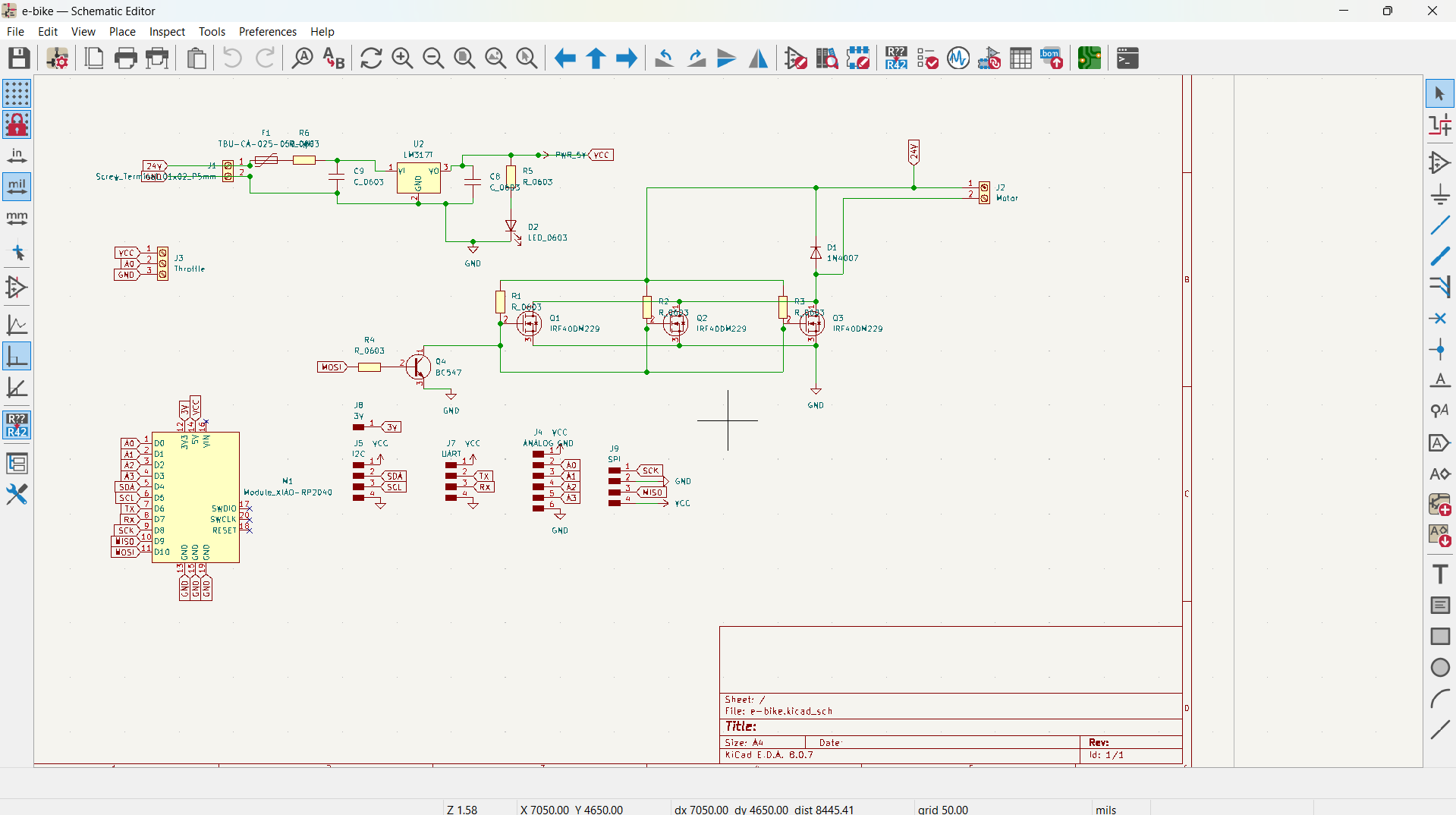Toggle the hierarchy navigator panel

tap(17, 463)
